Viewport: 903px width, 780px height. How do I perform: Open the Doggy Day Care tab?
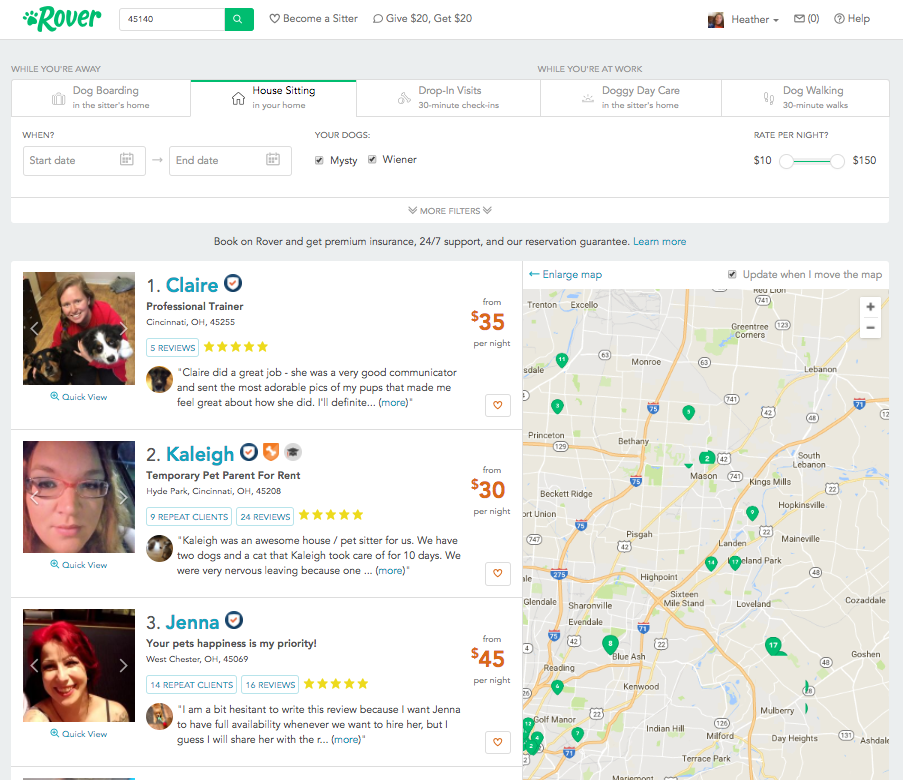[631, 98]
